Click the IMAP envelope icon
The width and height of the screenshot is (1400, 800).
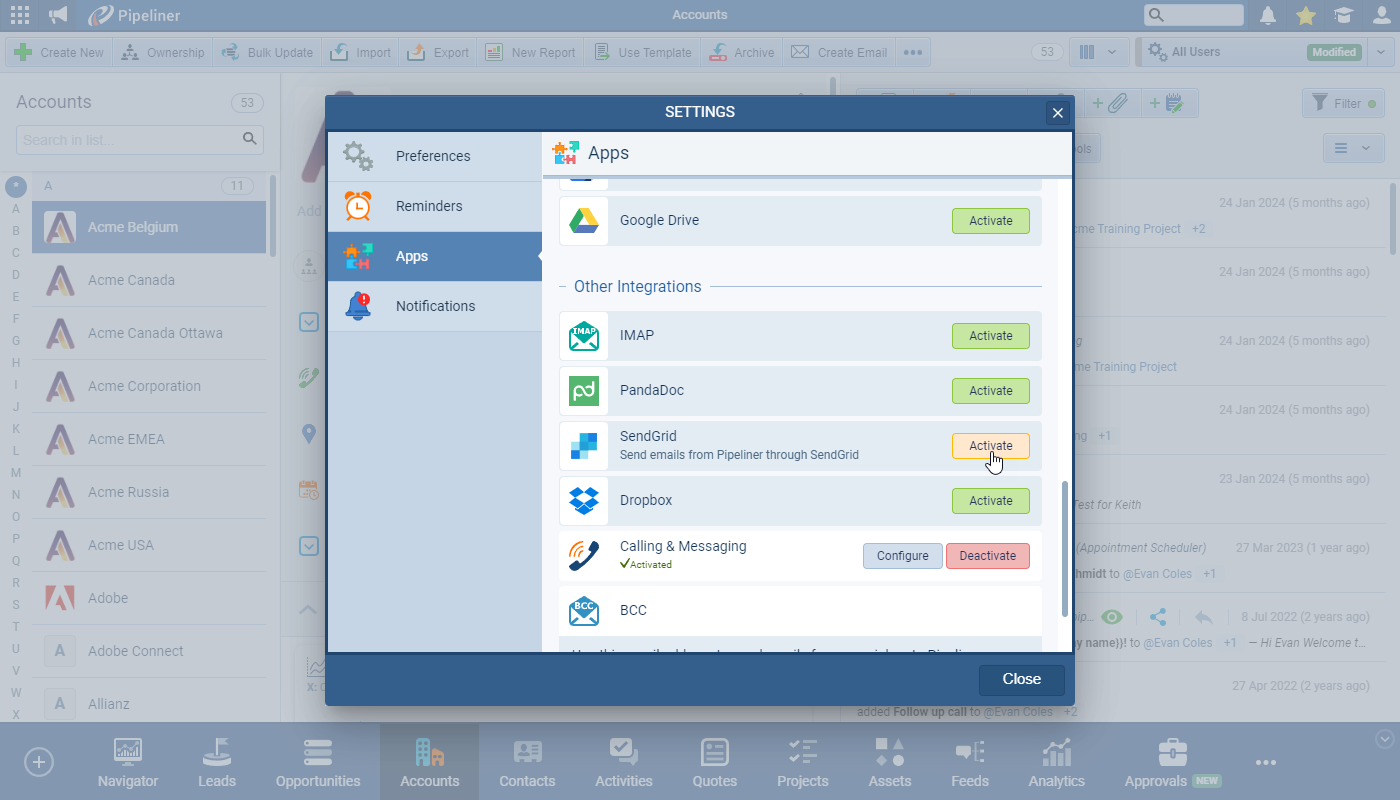[x=584, y=336]
